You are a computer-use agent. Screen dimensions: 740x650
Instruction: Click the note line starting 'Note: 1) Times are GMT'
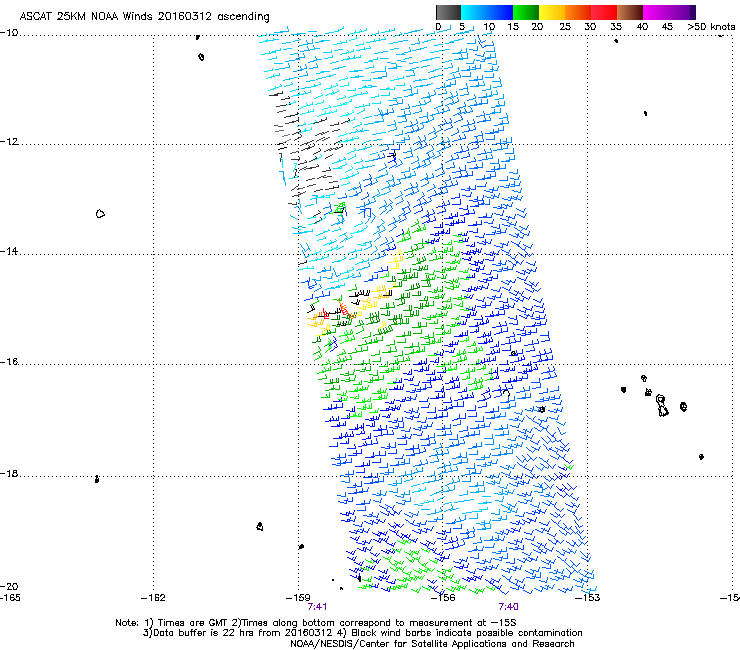[x=316, y=623]
